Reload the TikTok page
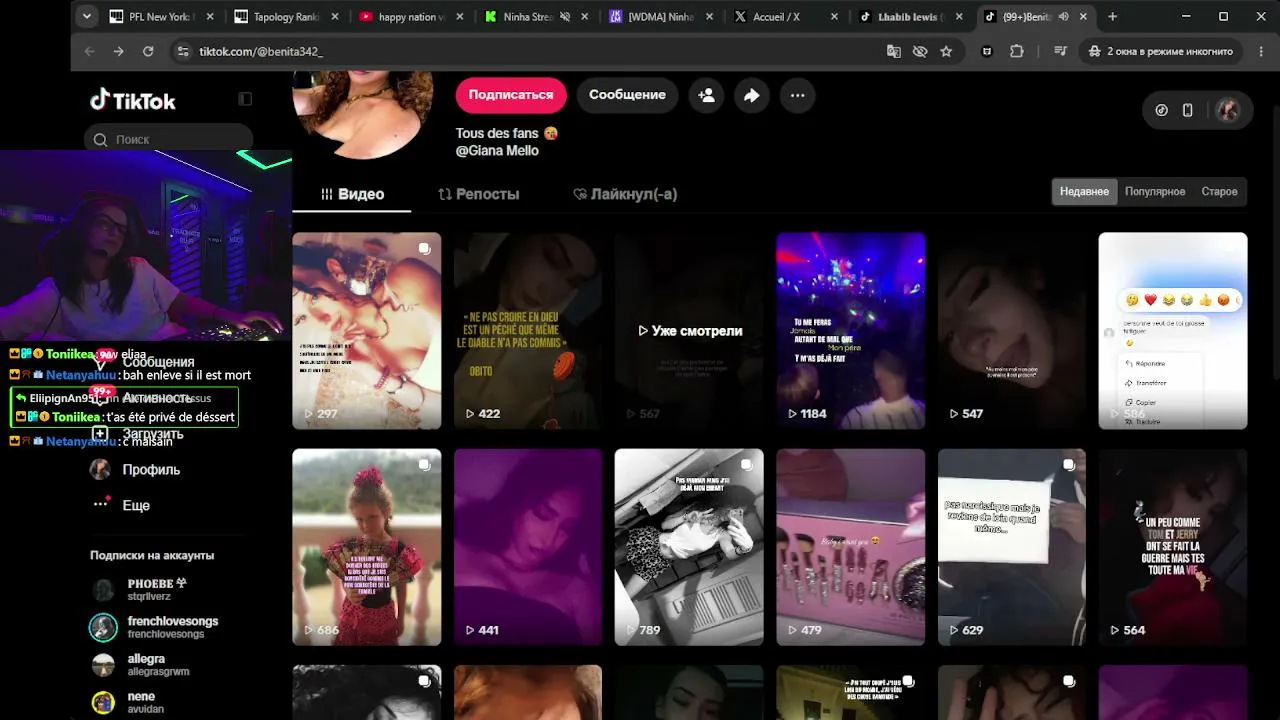 148,51
